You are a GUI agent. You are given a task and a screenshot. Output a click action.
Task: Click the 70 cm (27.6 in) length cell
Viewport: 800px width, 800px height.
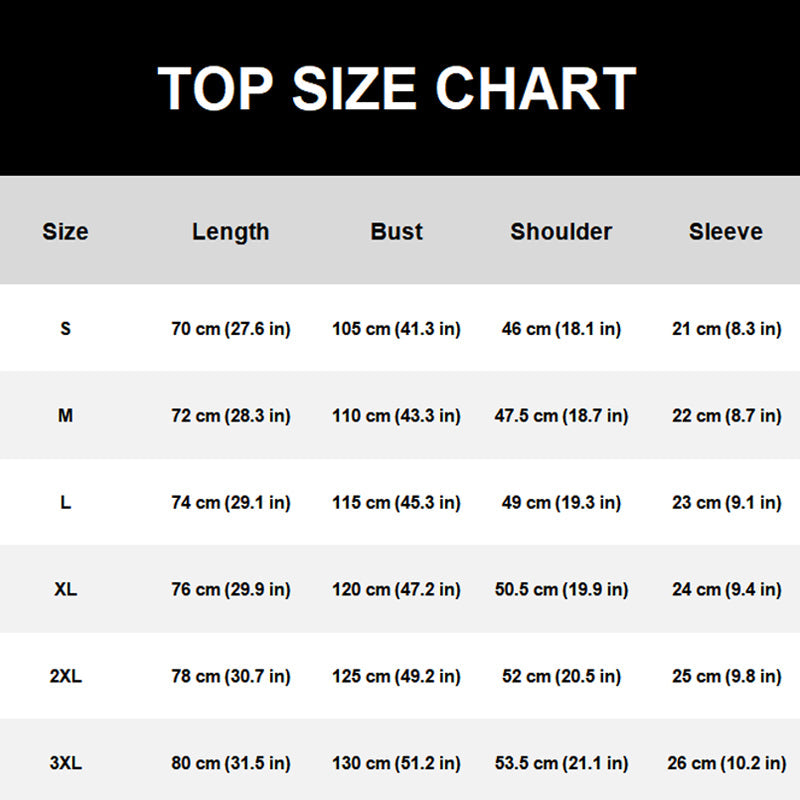pos(231,329)
